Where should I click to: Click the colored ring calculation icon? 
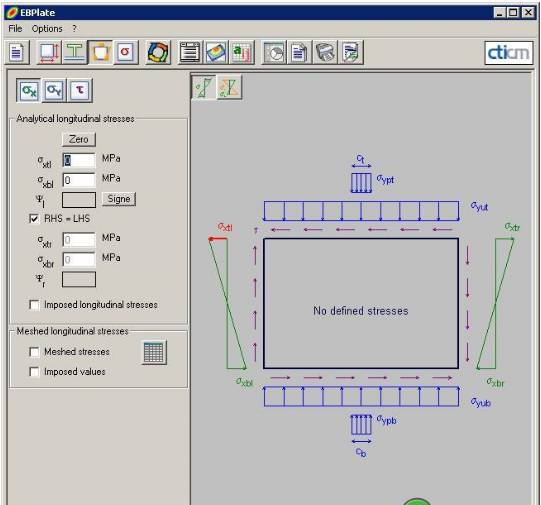[158, 52]
